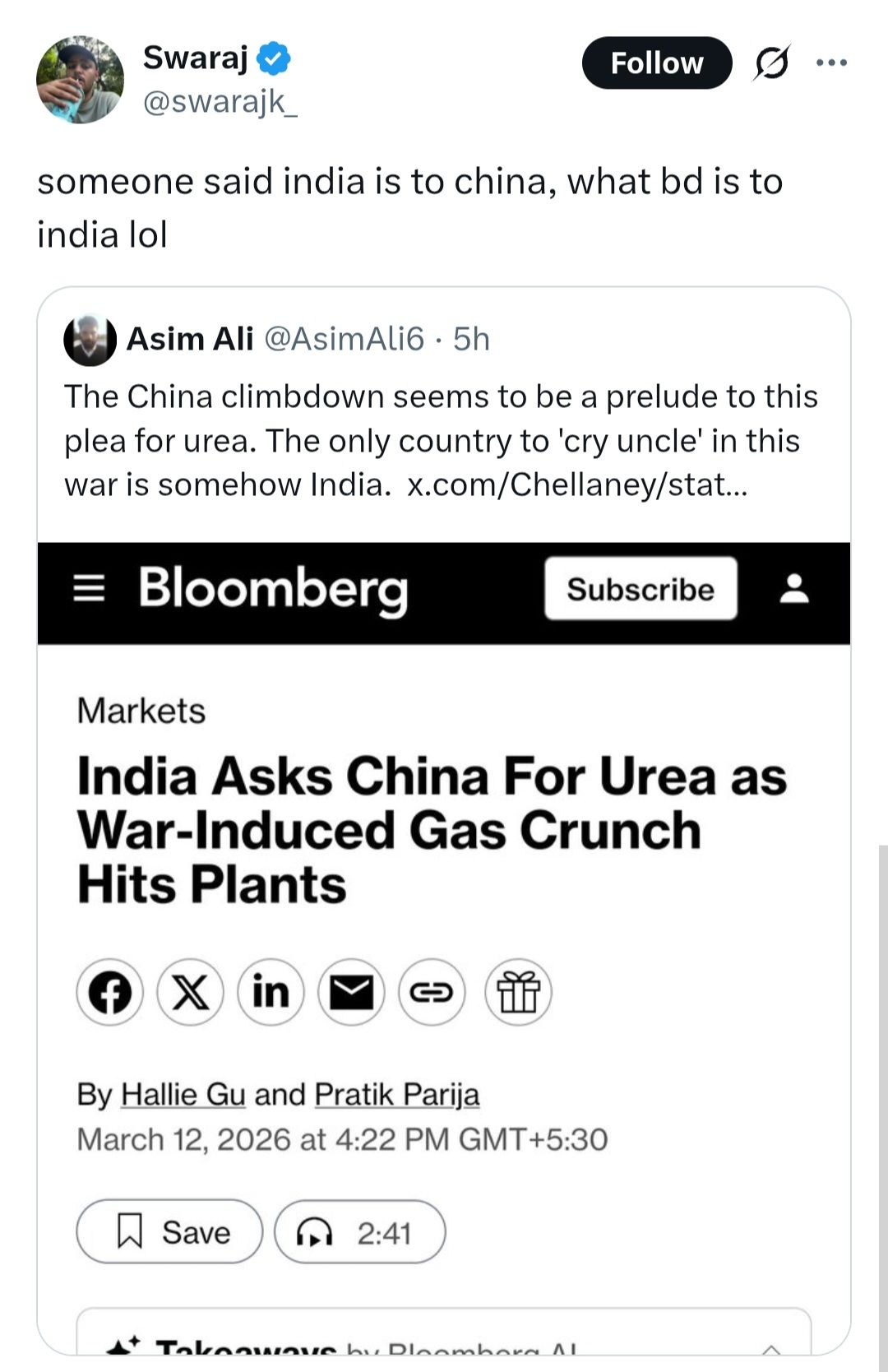Collapse the Takeaways section chevron
The width and height of the screenshot is (888, 1372).
tap(771, 1349)
